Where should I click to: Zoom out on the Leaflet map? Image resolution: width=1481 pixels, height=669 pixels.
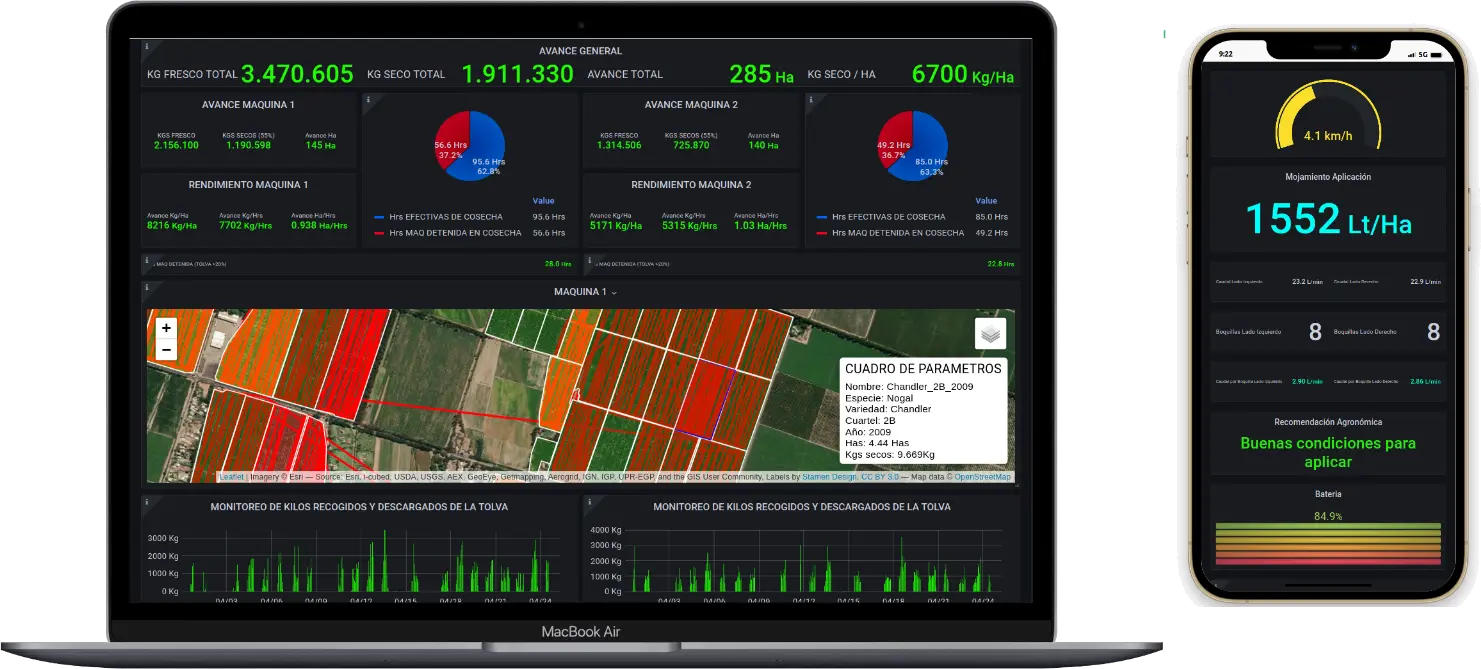coord(166,350)
